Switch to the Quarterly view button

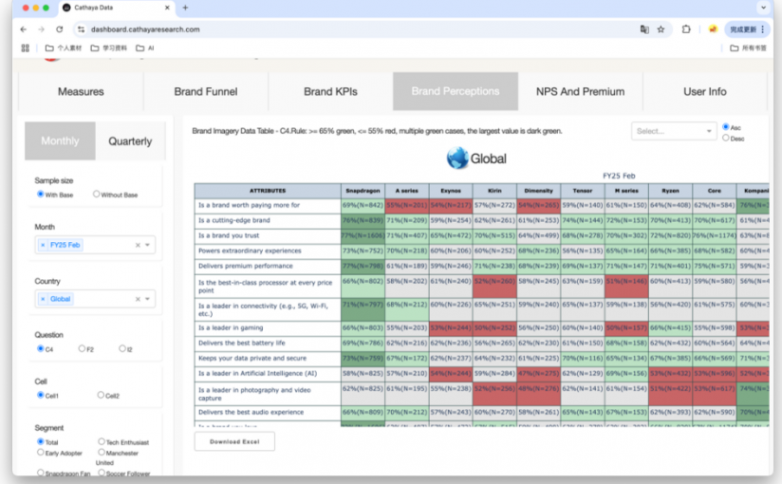coord(130,141)
